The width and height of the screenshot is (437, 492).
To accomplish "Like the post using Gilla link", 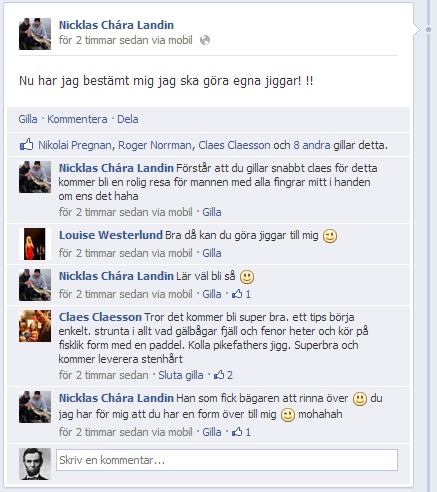I will [x=28, y=119].
